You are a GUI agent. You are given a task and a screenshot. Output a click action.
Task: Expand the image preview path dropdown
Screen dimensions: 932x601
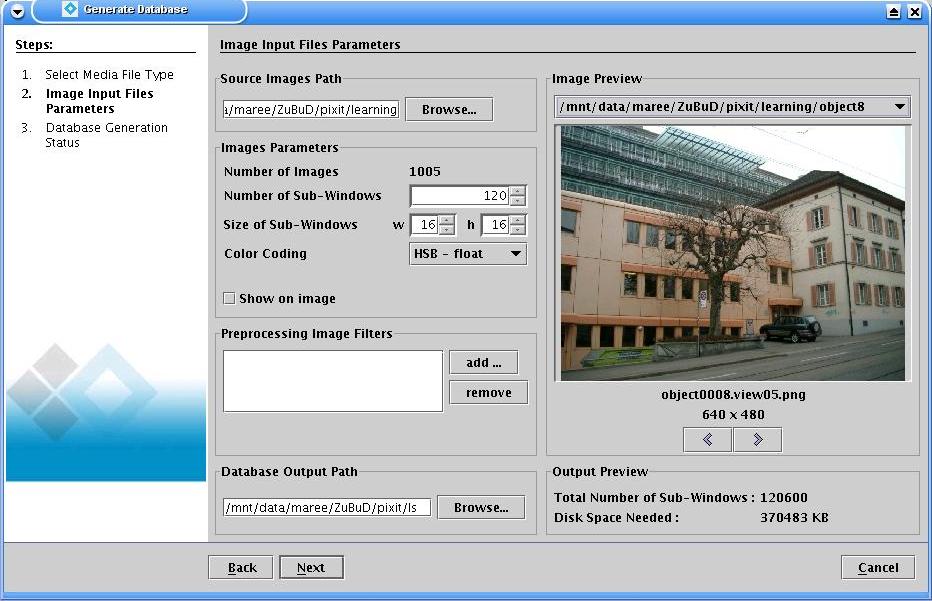coord(899,106)
